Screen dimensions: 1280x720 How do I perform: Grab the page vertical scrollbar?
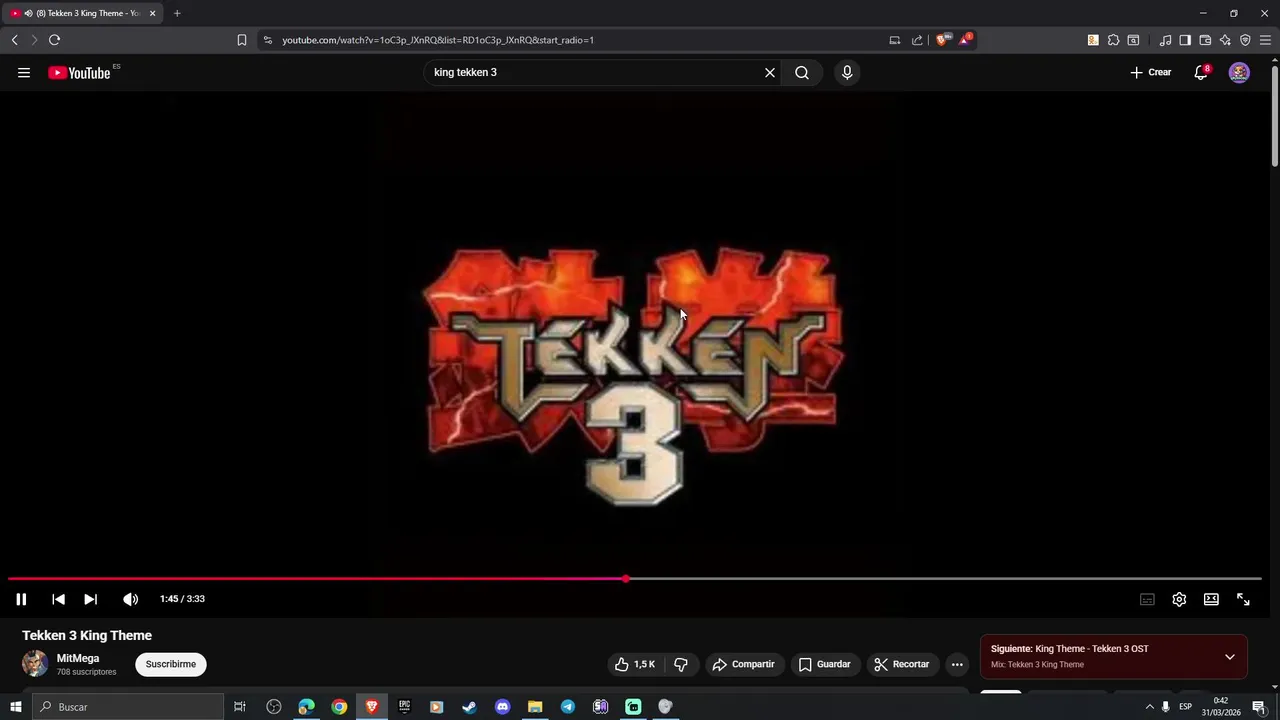click(x=1275, y=115)
